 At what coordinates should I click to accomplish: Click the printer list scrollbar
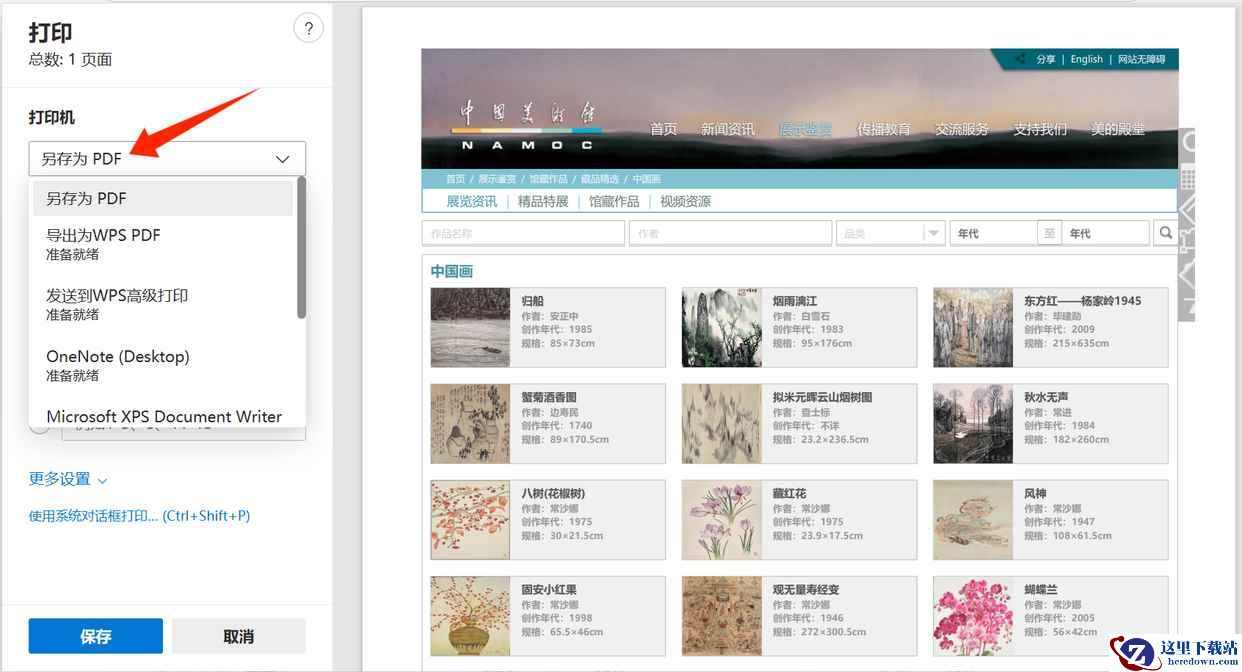301,249
